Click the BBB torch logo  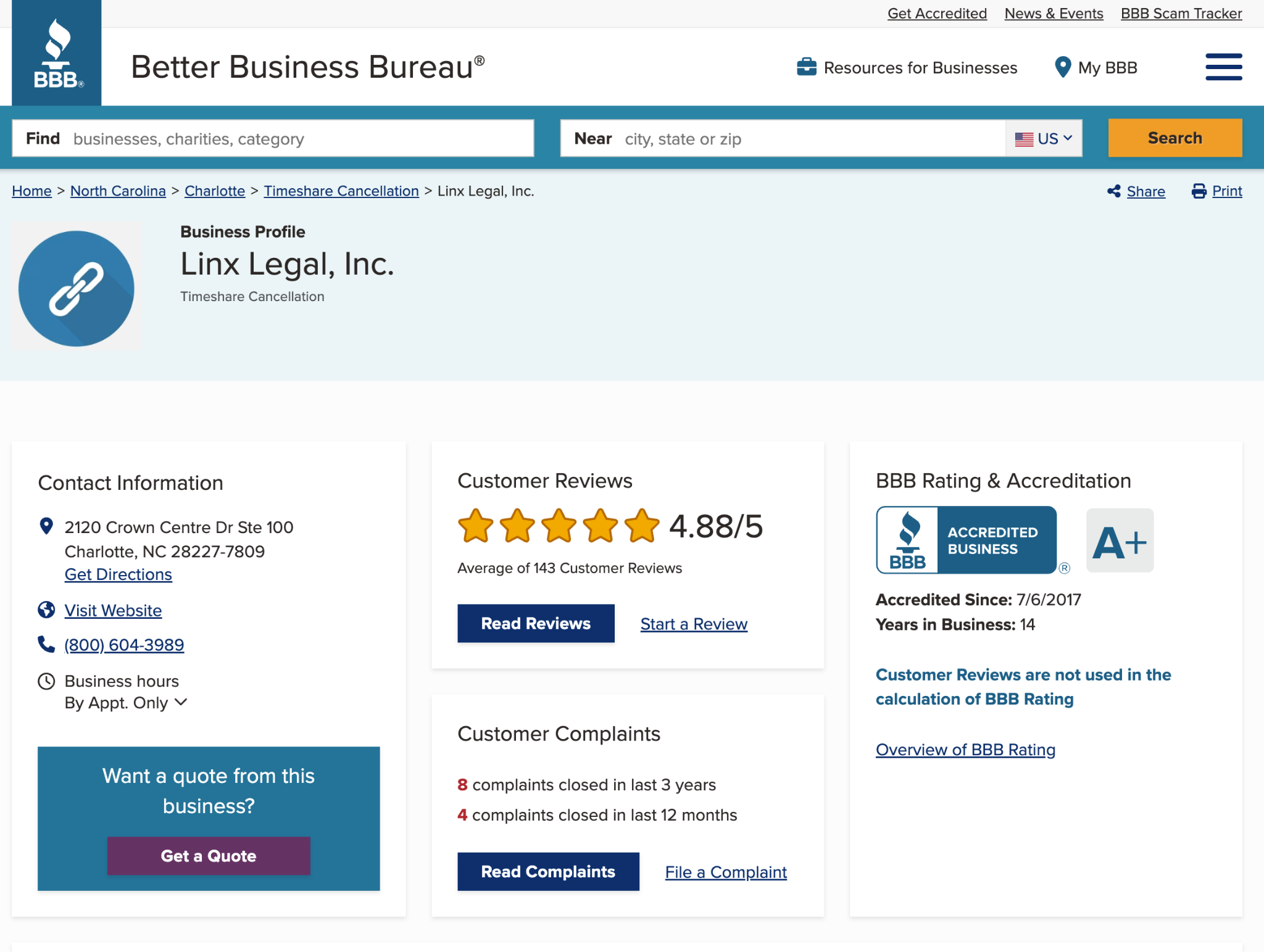[57, 54]
